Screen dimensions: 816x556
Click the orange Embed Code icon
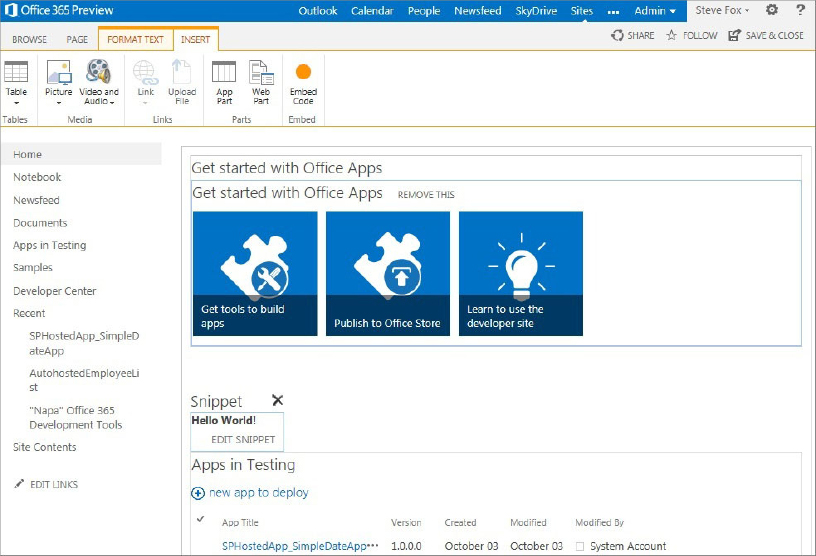(x=303, y=71)
